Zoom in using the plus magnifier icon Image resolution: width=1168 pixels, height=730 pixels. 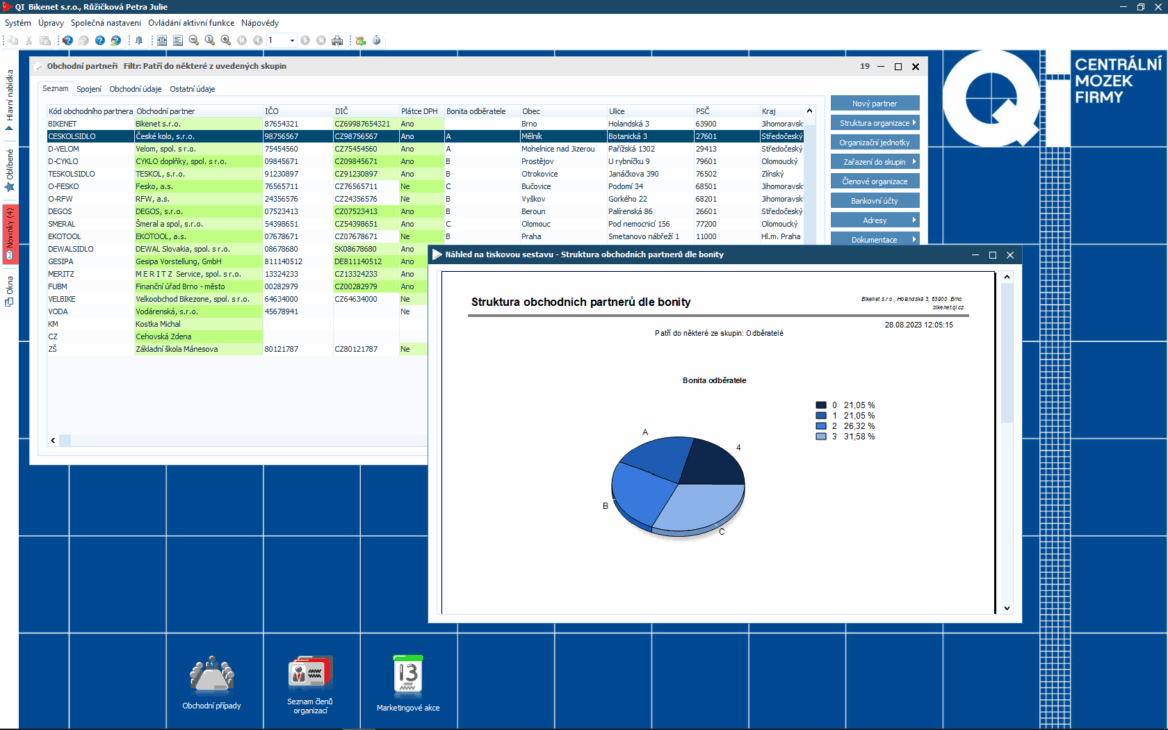tap(225, 40)
